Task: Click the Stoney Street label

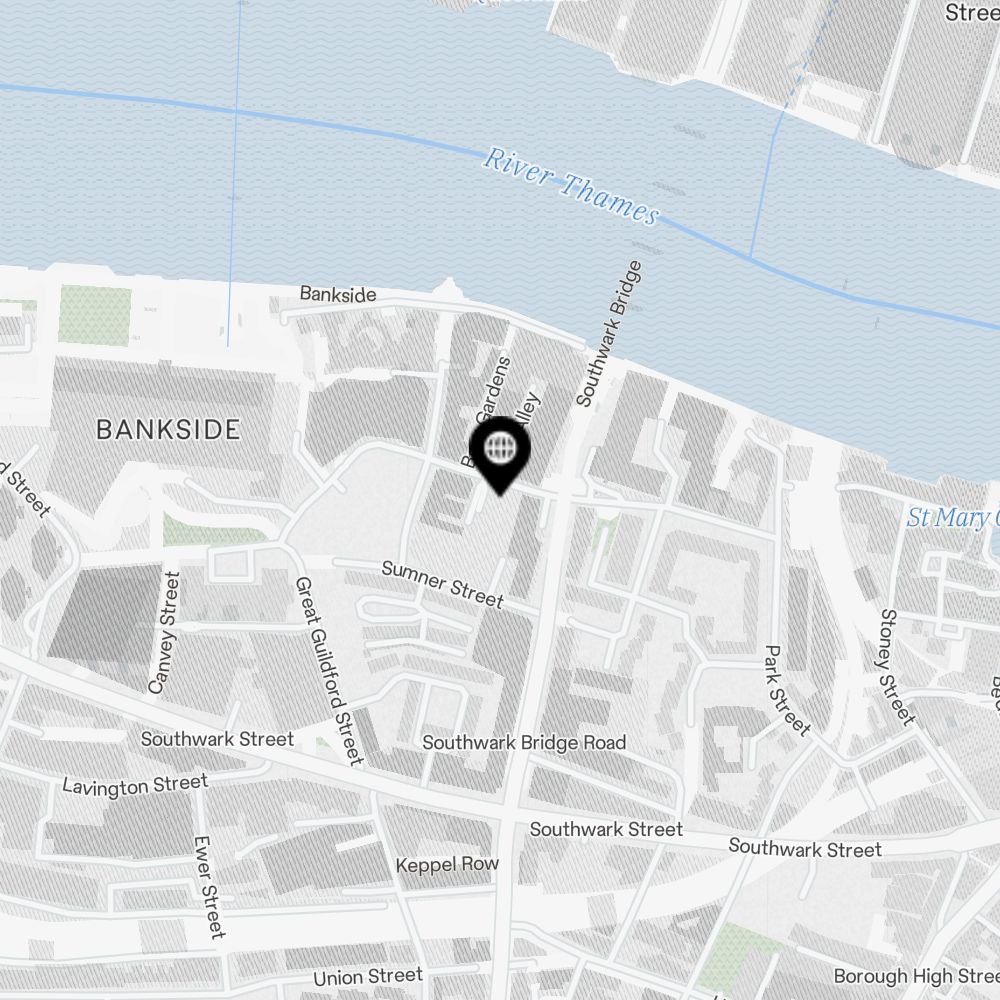Action: coord(897,667)
